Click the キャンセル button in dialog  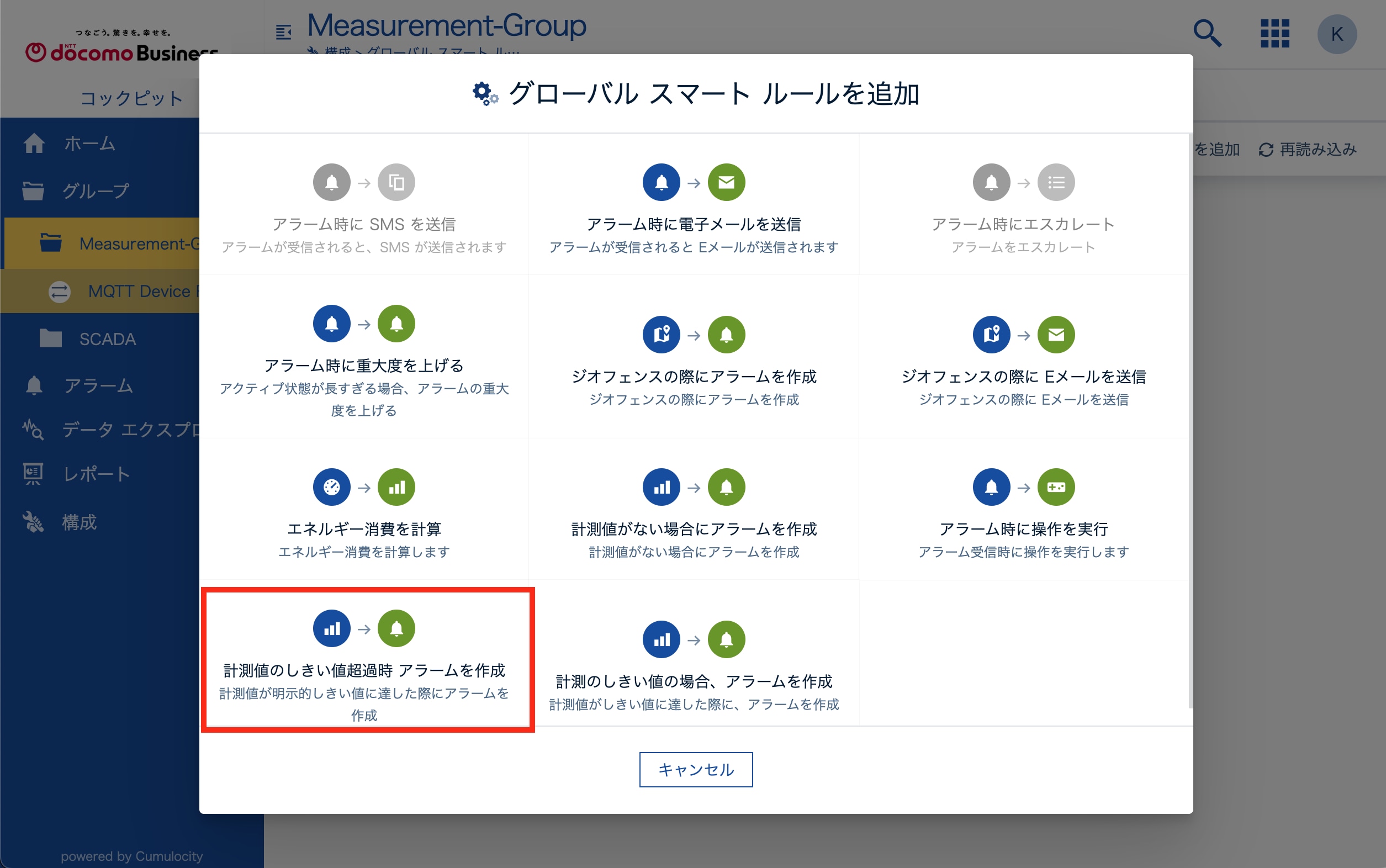(696, 769)
